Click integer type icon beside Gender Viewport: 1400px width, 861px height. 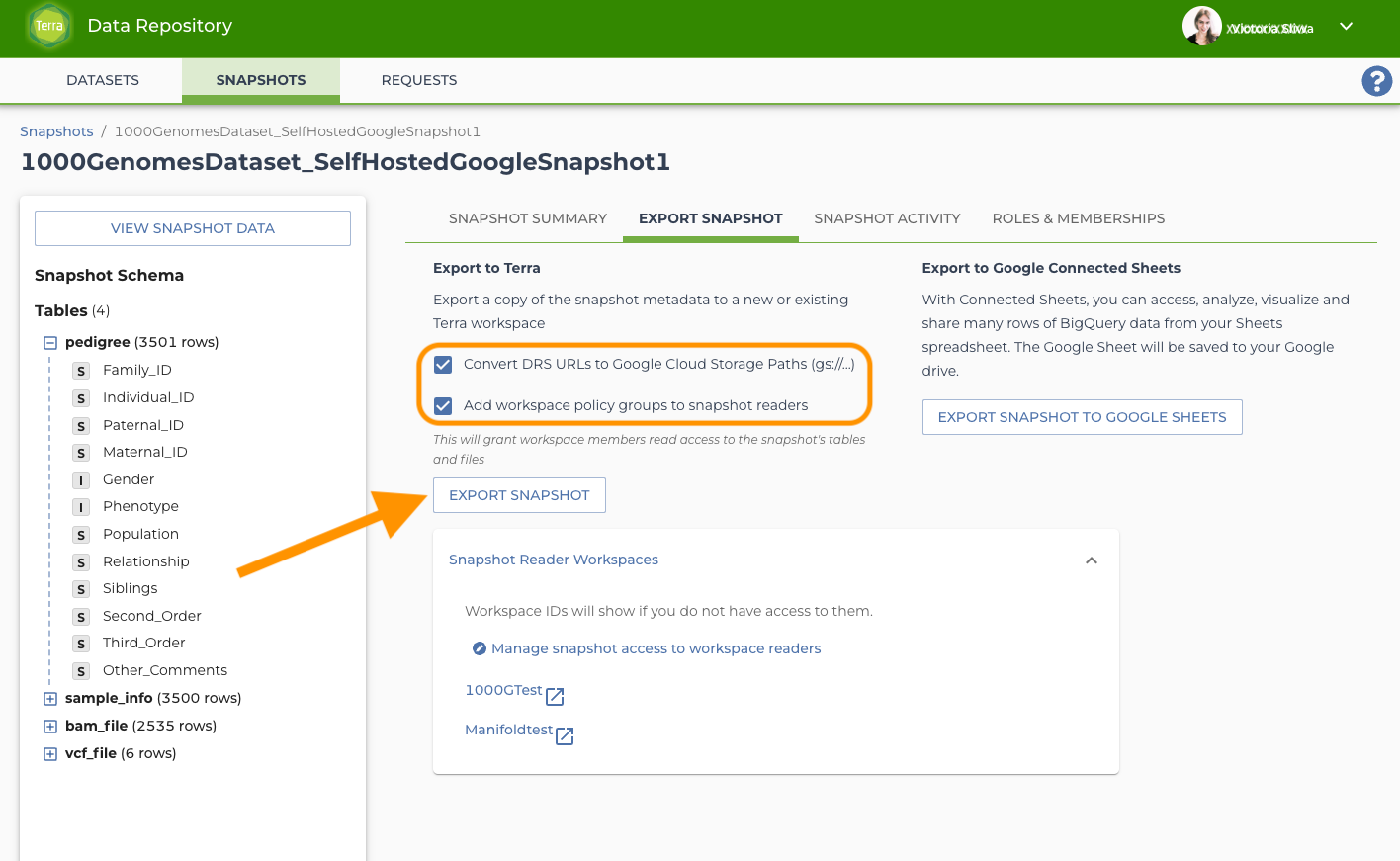(81, 480)
